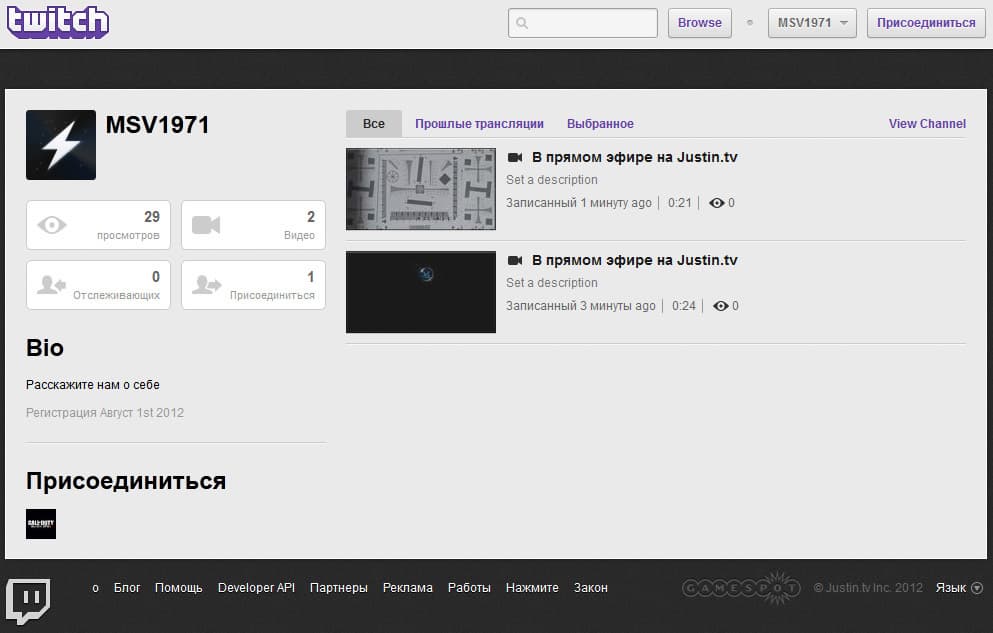Switch to the Выбранное tab

tap(600, 123)
